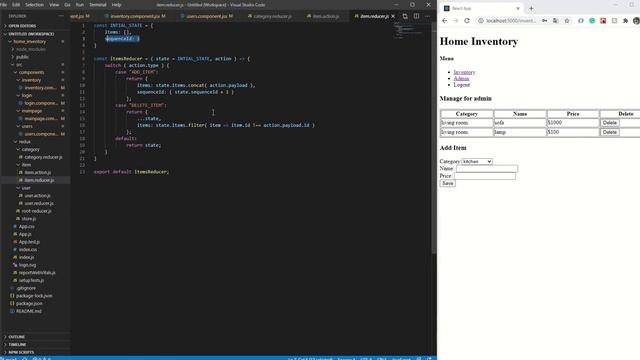Expand the Outline section

pyautogui.click(x=16, y=337)
